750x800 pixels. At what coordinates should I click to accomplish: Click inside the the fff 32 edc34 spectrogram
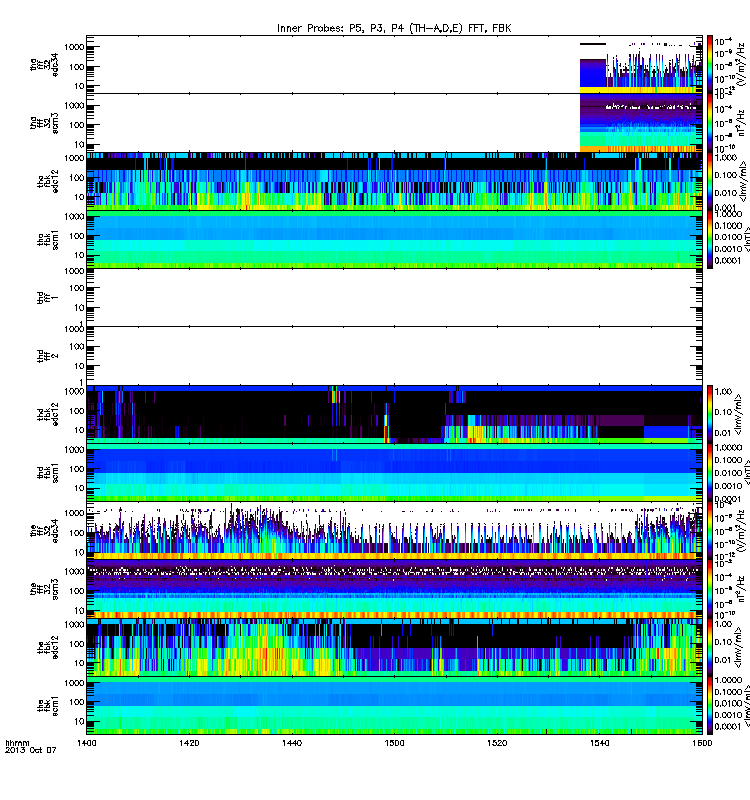pyautogui.click(x=394, y=531)
